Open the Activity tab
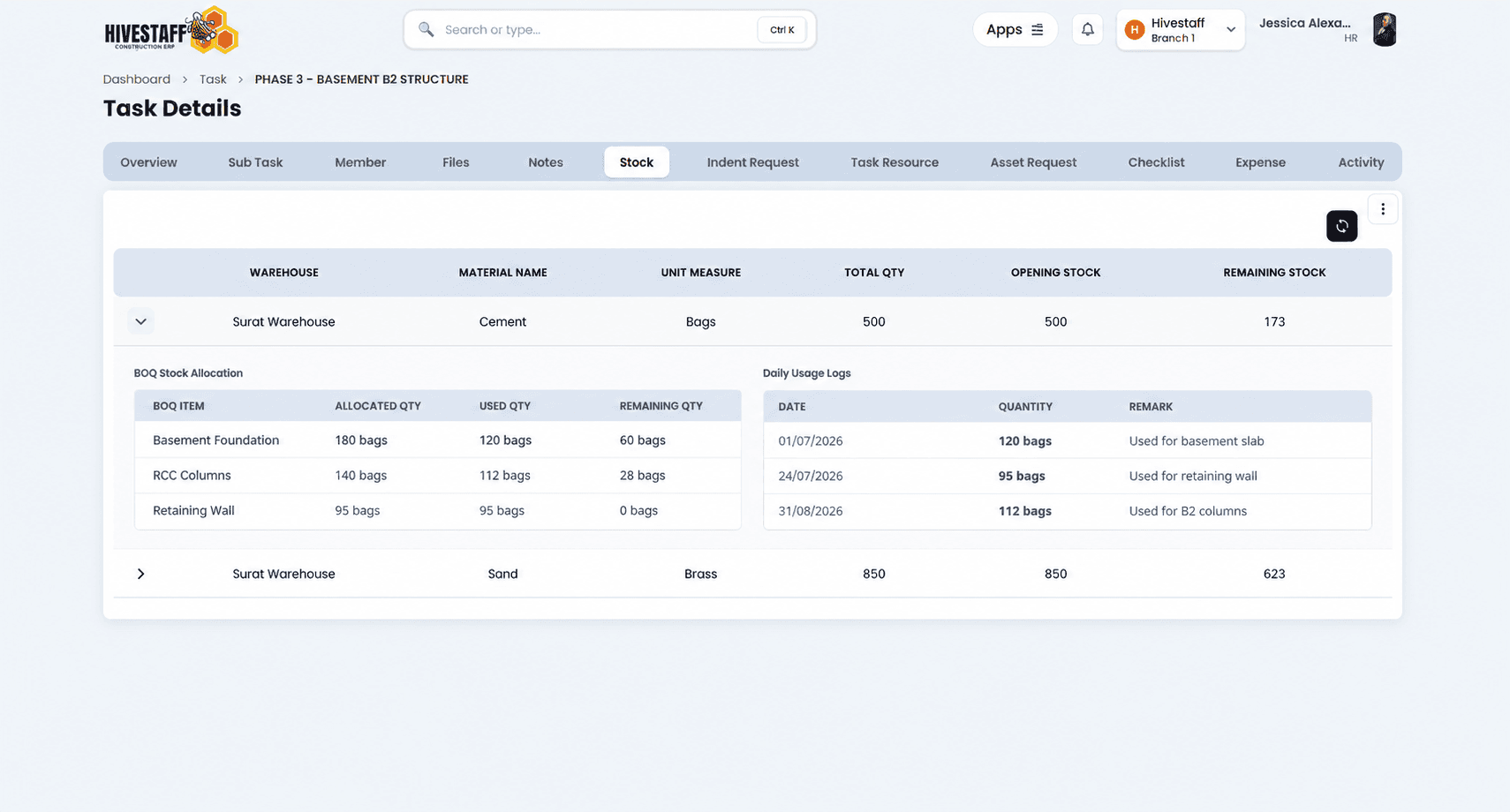1510x812 pixels. (1361, 162)
